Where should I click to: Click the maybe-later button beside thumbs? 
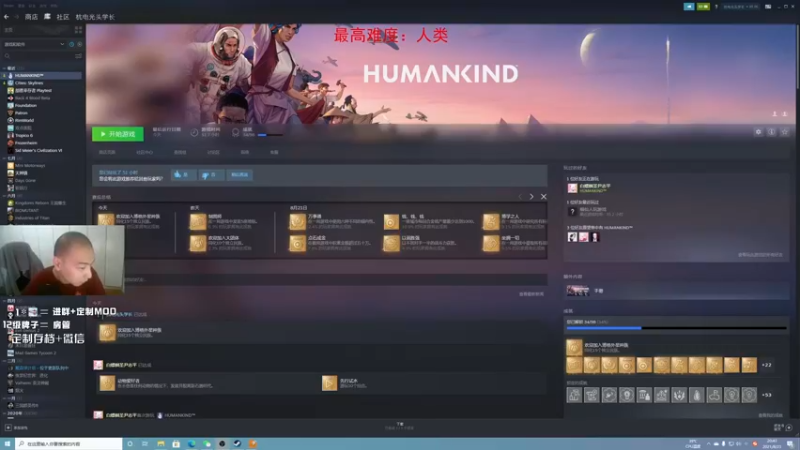[239, 175]
